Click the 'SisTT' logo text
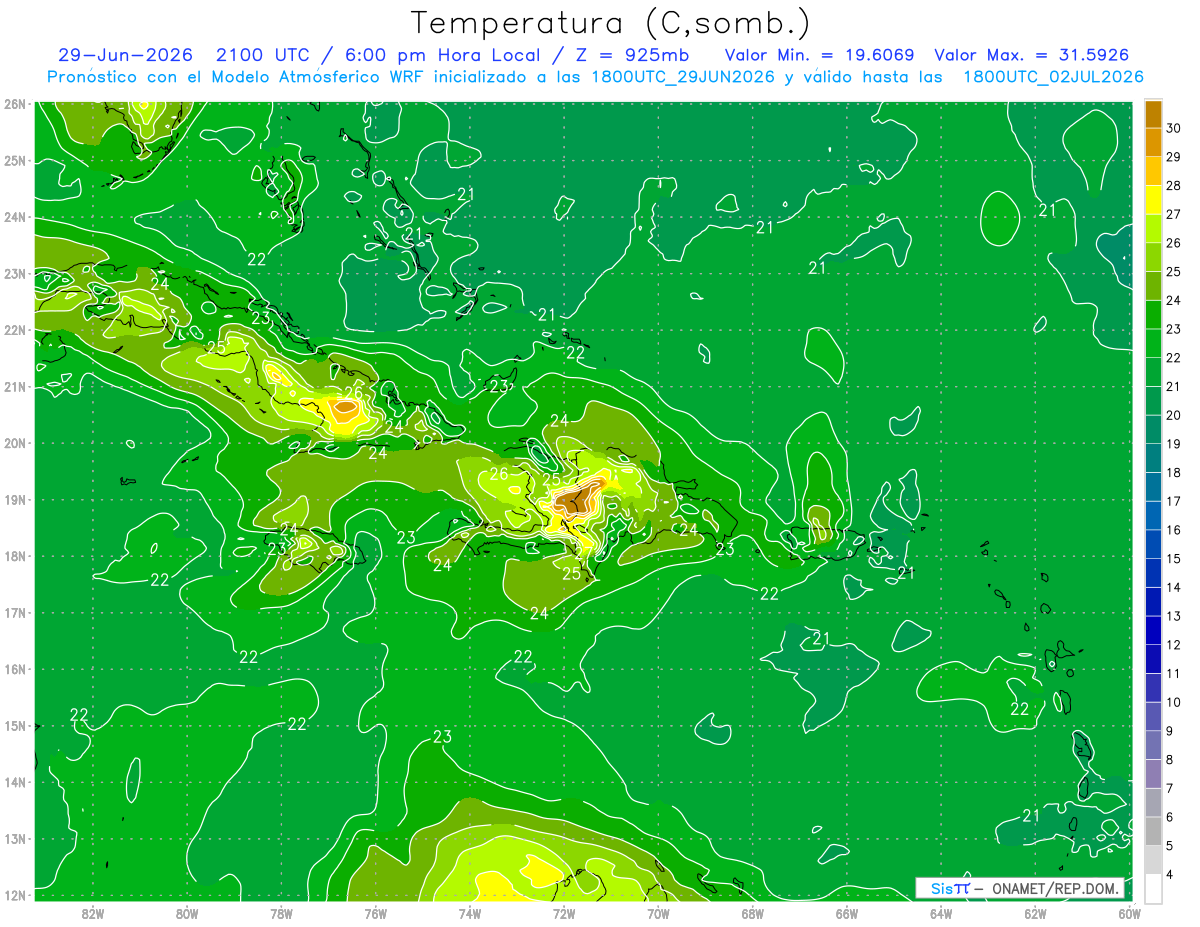Viewport: 1200px width, 927px height. tap(950, 888)
